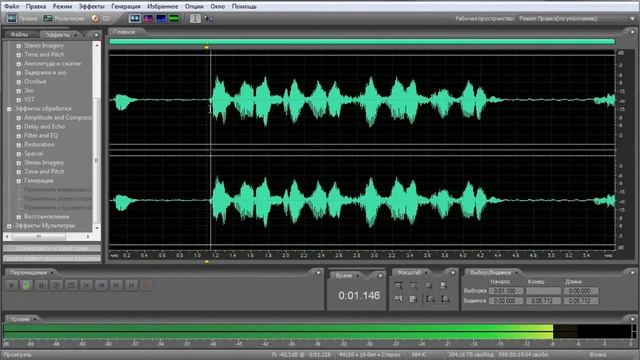Screen dimensions: 640x360
Task: Click the empty Выборка Конец field
Action: 543,291
